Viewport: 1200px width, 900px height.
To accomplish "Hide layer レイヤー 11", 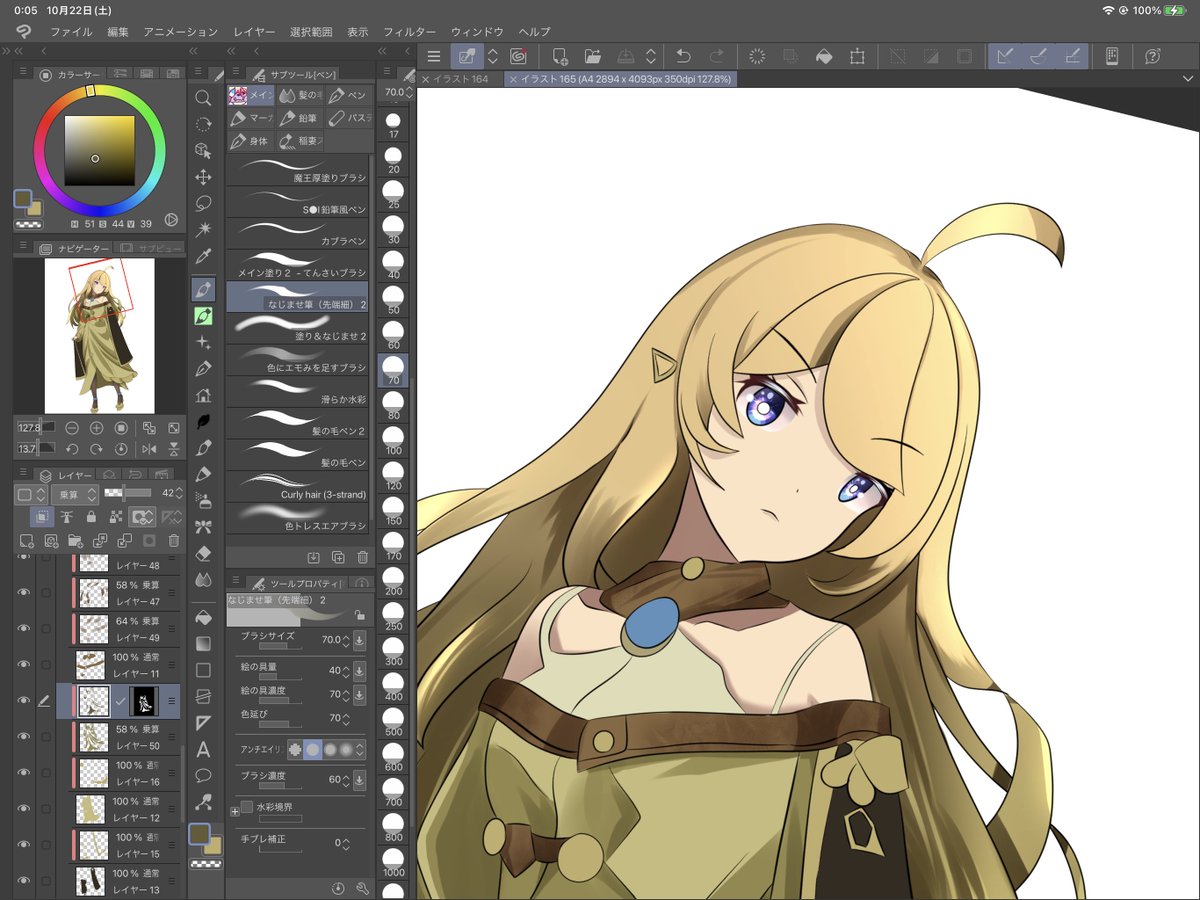I will tap(23, 664).
